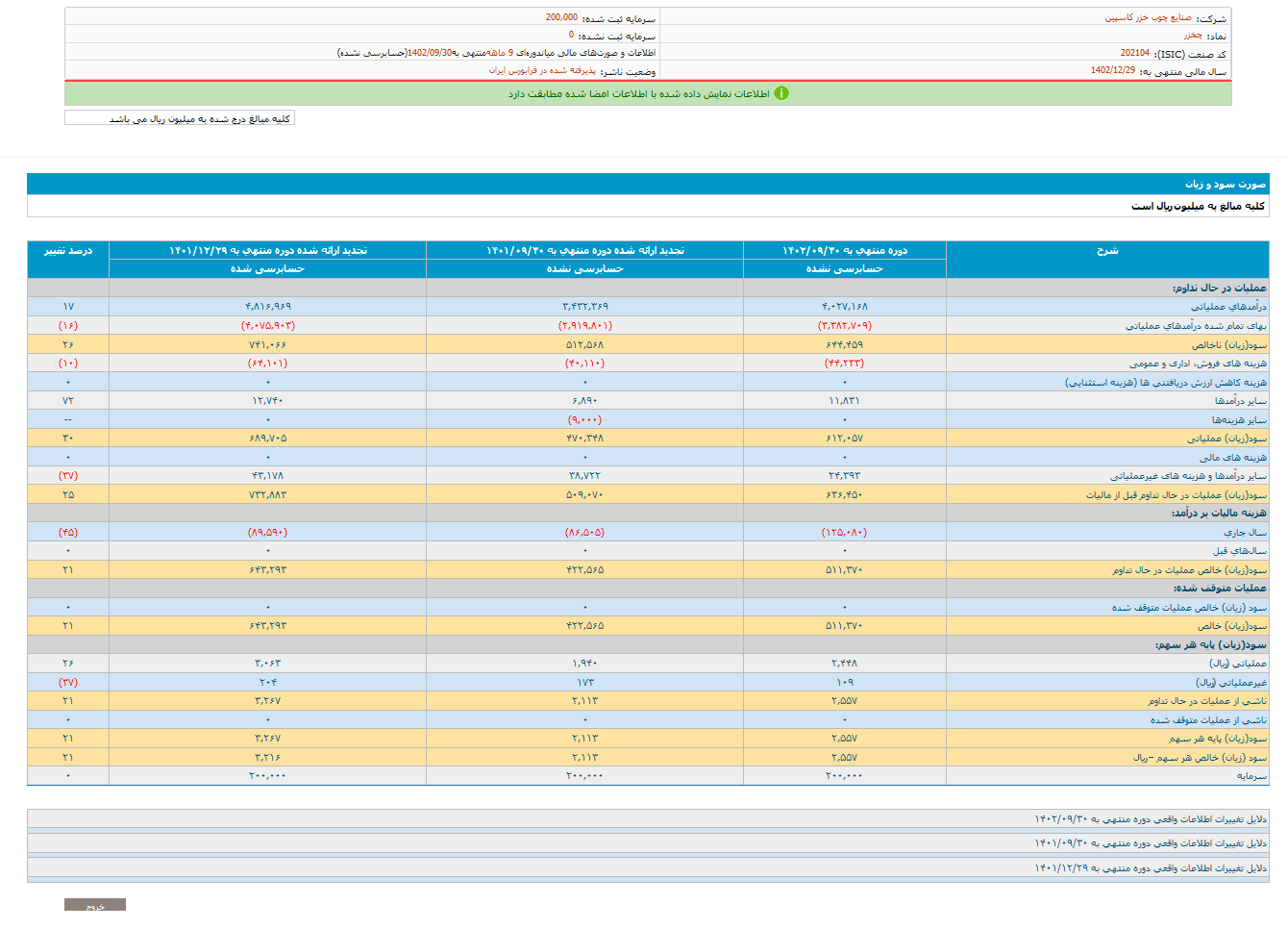Click the درآمدهای عملیاتی row label
Screen dimensions: 1288x929
pyautogui.click(x=1228, y=307)
